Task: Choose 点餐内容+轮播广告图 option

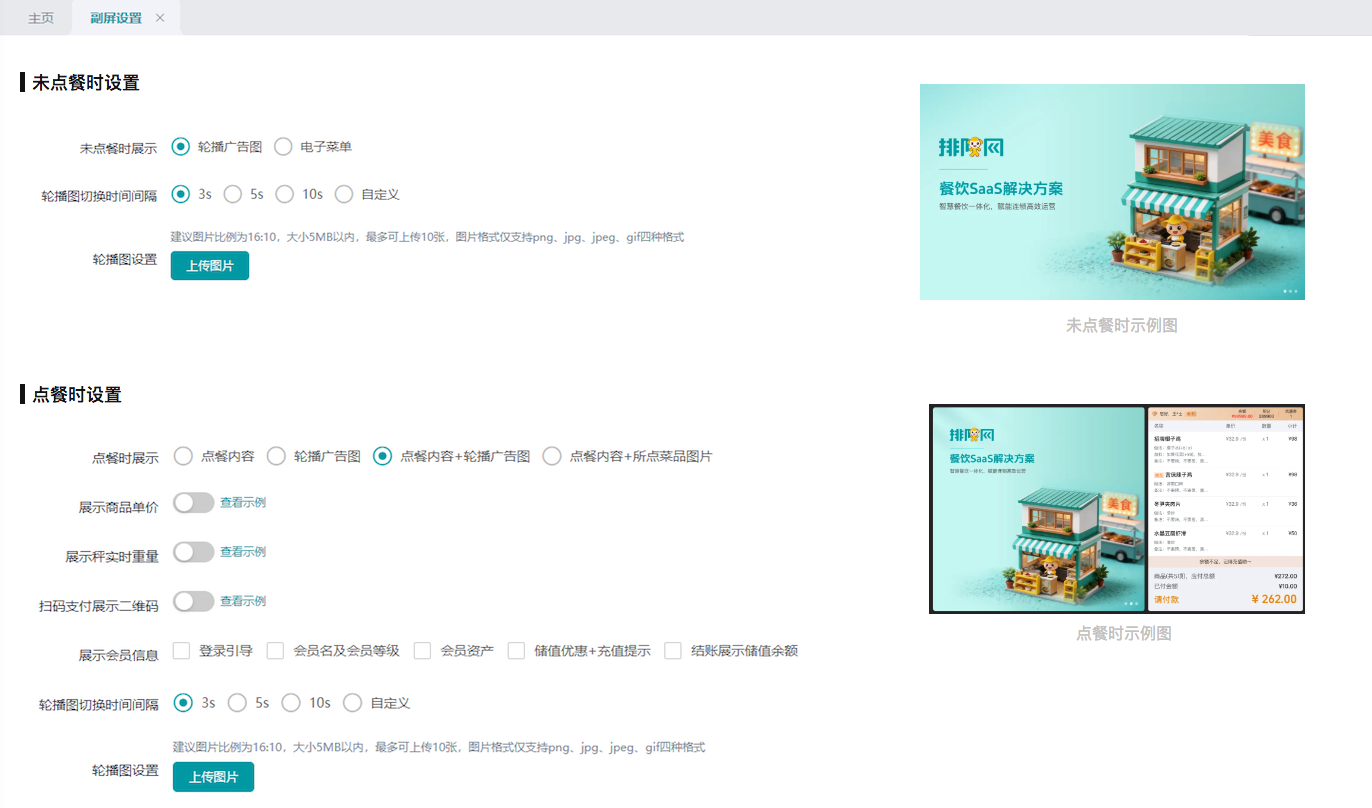Action: pos(382,456)
